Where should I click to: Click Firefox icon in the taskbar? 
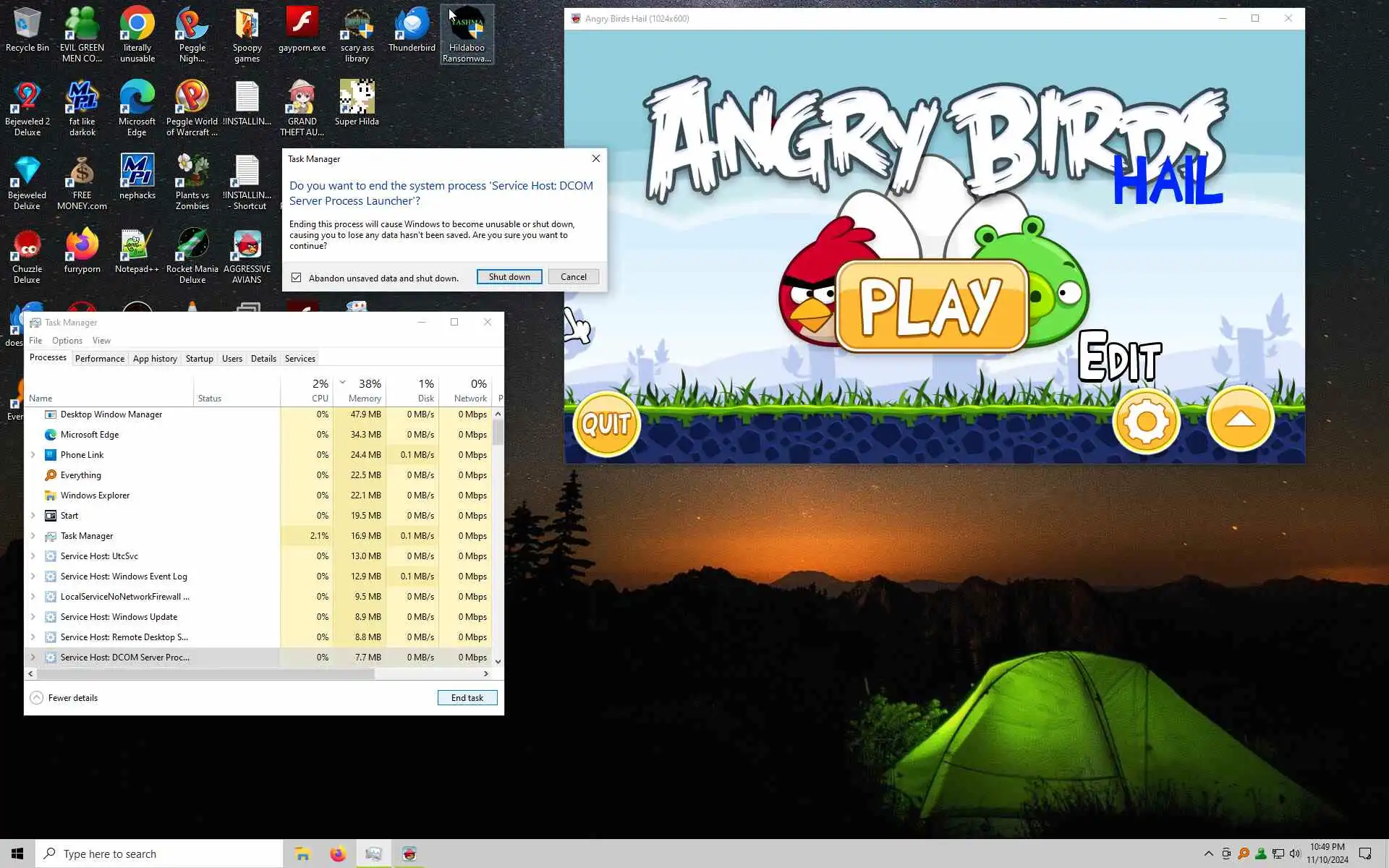pos(338,854)
